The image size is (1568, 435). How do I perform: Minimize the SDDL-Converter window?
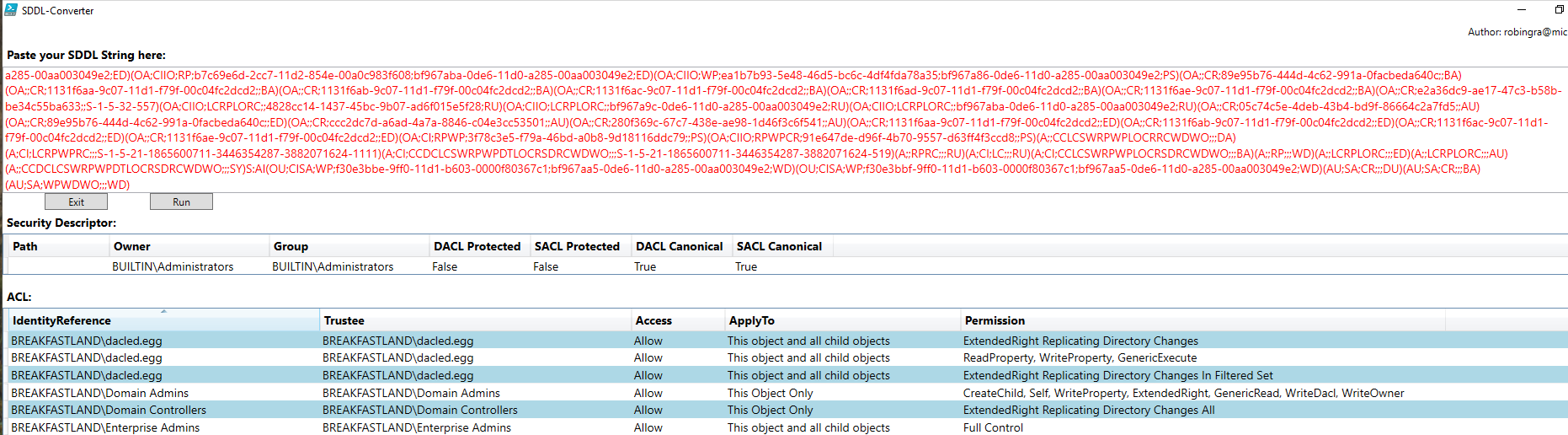(x=1521, y=10)
